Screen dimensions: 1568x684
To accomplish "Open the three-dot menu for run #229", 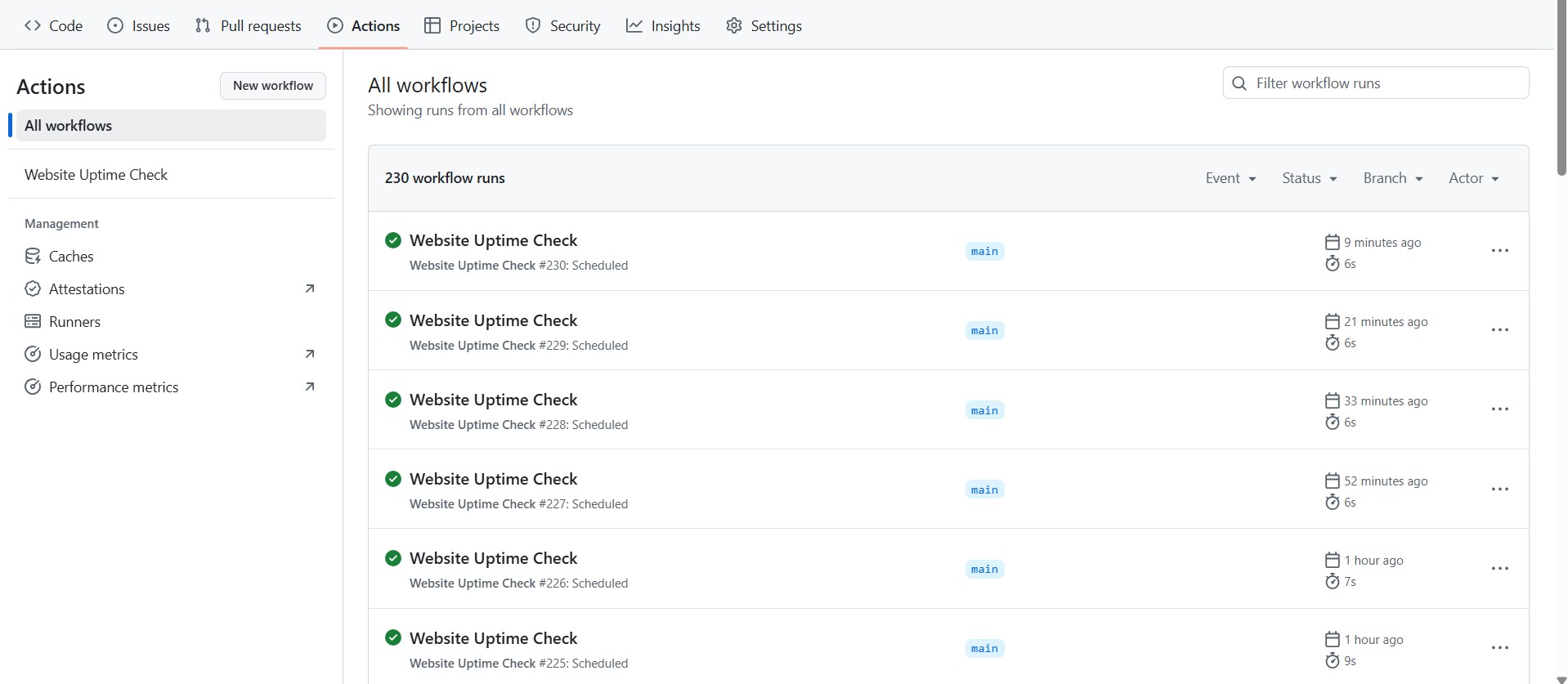I will pos(1499,330).
